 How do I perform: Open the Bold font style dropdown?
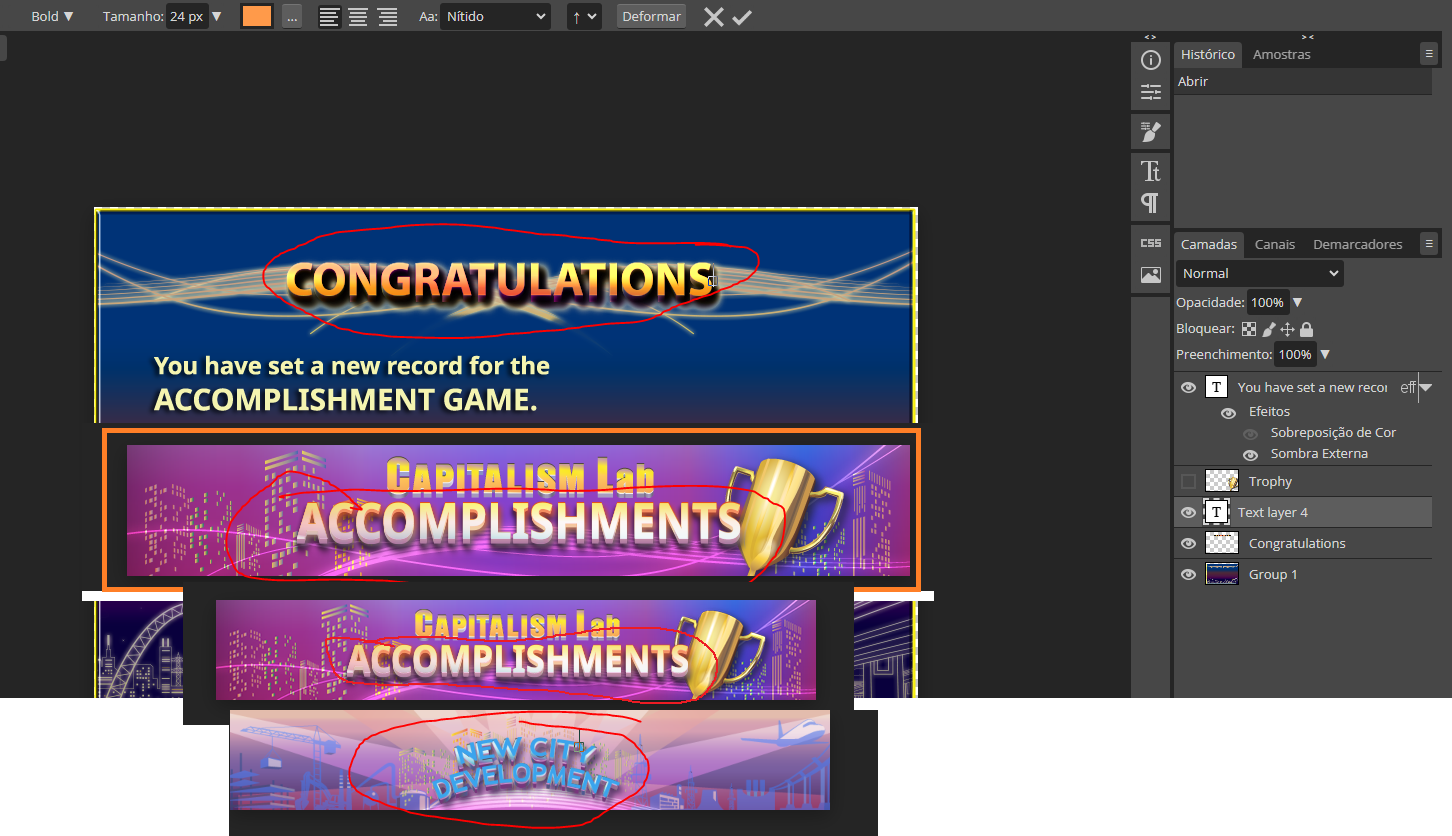52,17
